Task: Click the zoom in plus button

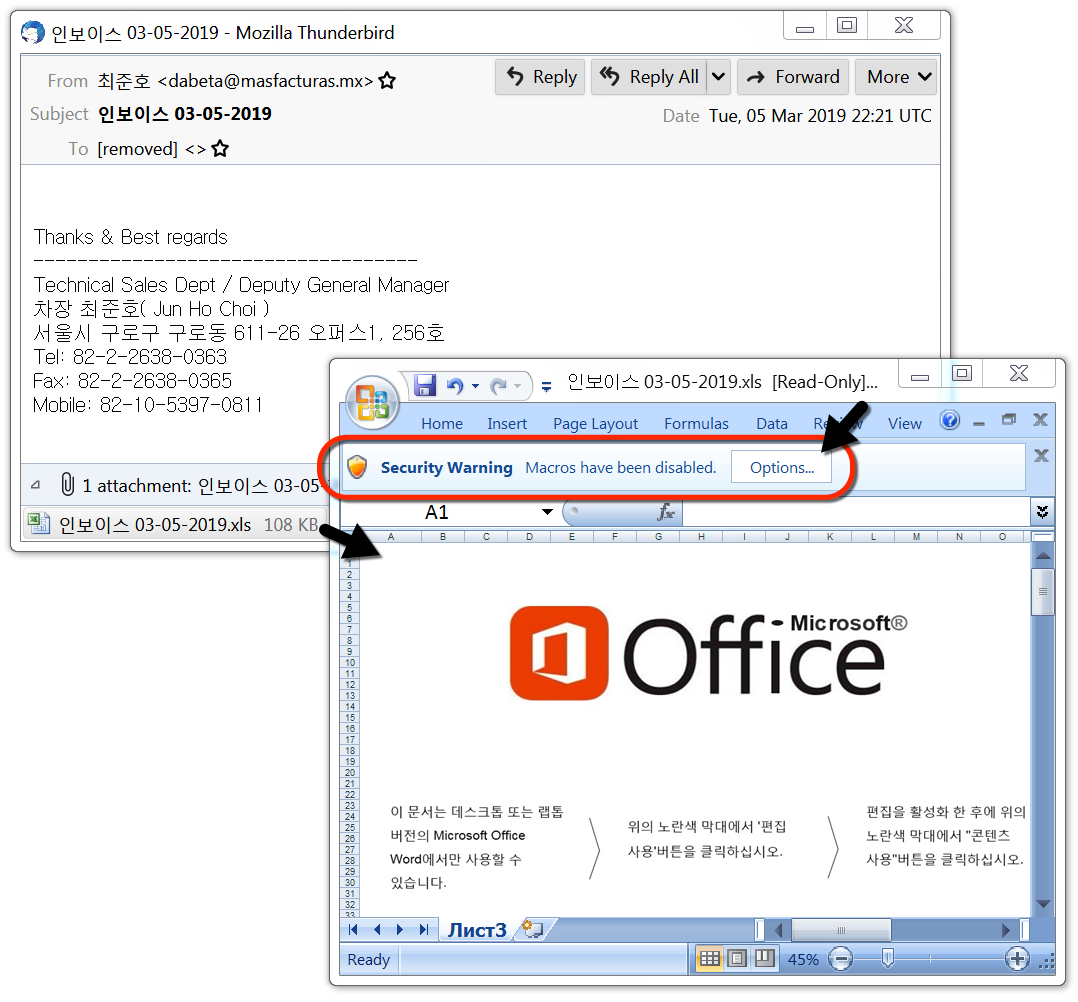Action: click(1017, 958)
